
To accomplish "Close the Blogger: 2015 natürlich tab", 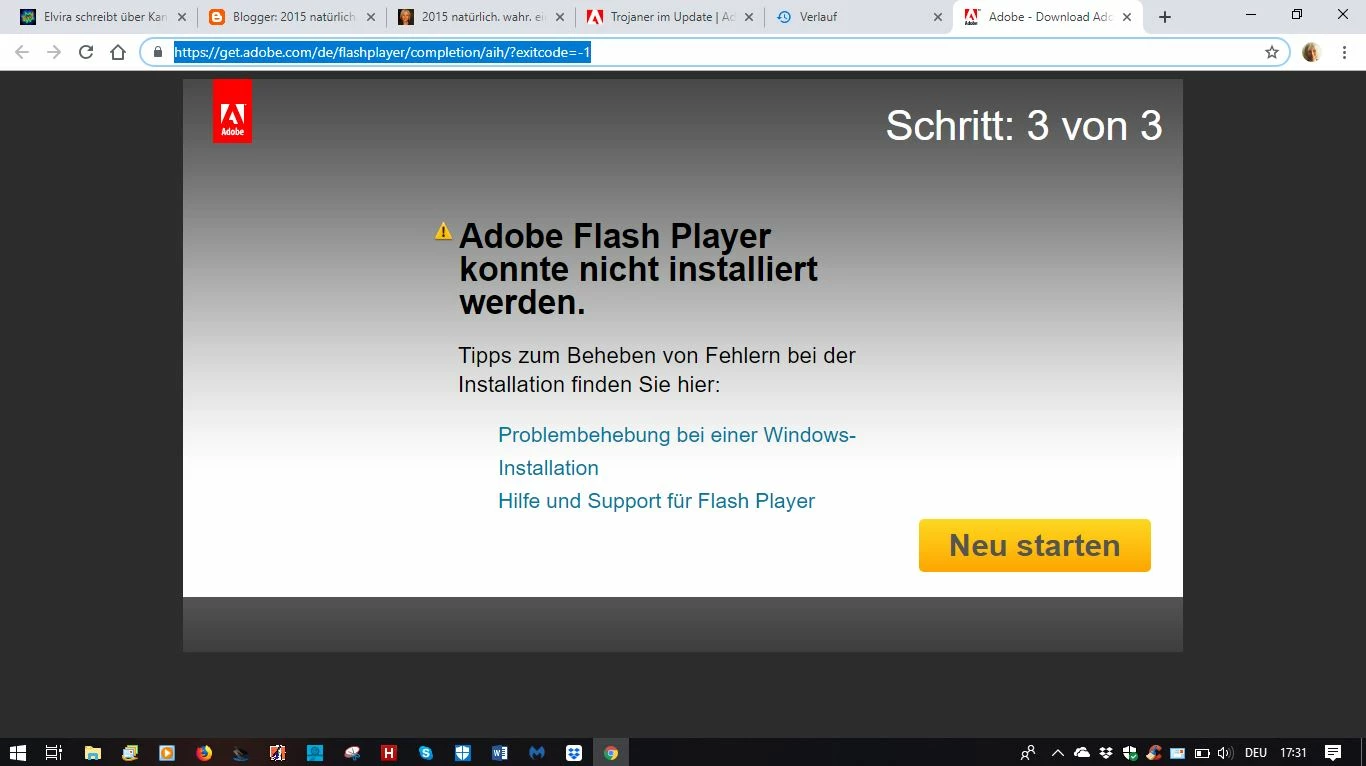I will click(x=371, y=17).
